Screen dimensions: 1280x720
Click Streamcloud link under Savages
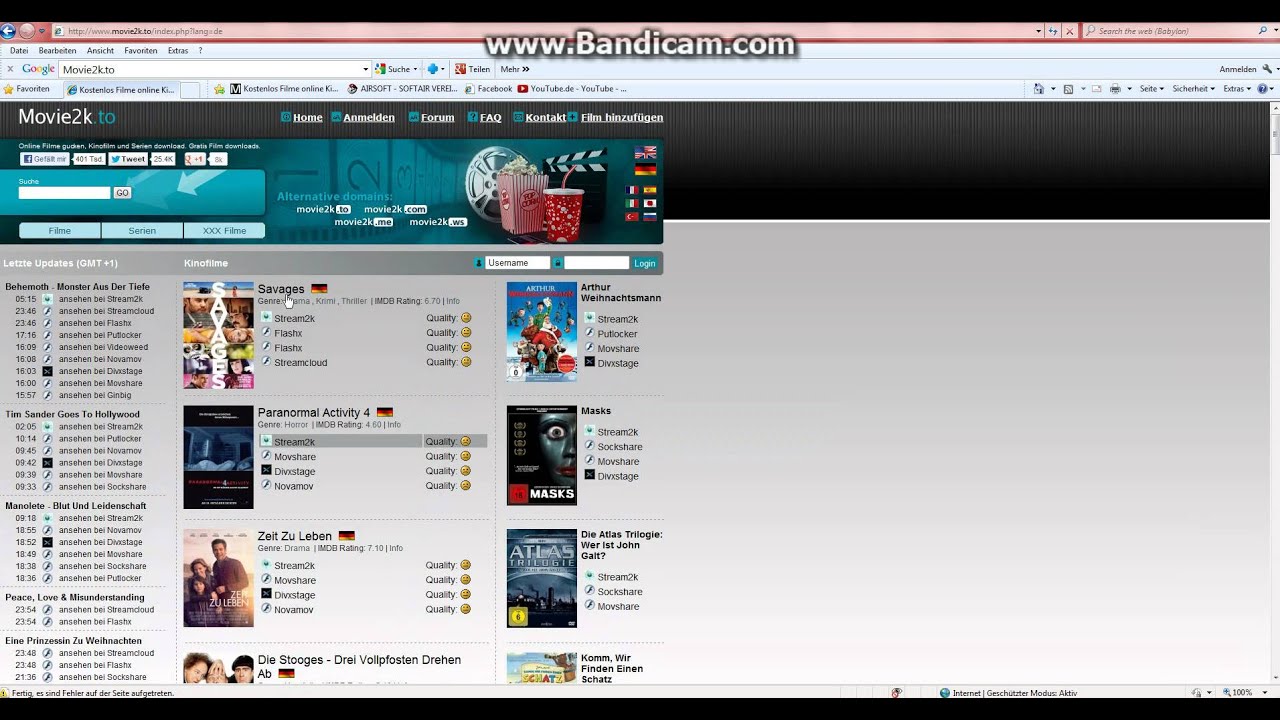coord(300,363)
